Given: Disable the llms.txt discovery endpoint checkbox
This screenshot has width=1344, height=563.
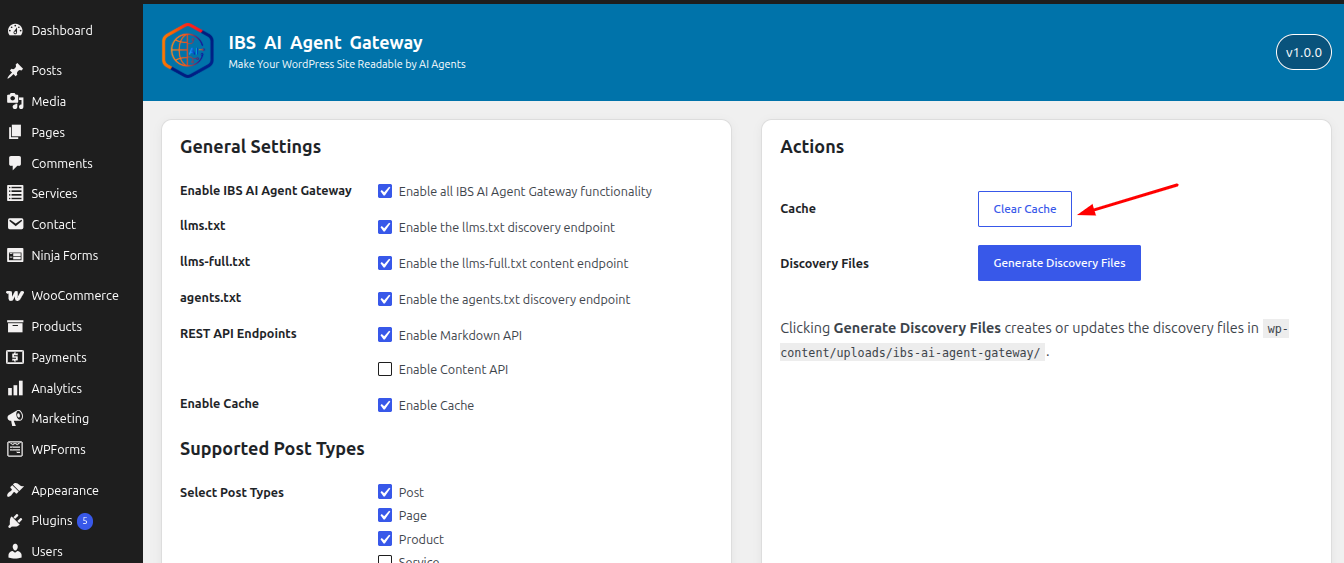Looking at the screenshot, I should coord(385,227).
